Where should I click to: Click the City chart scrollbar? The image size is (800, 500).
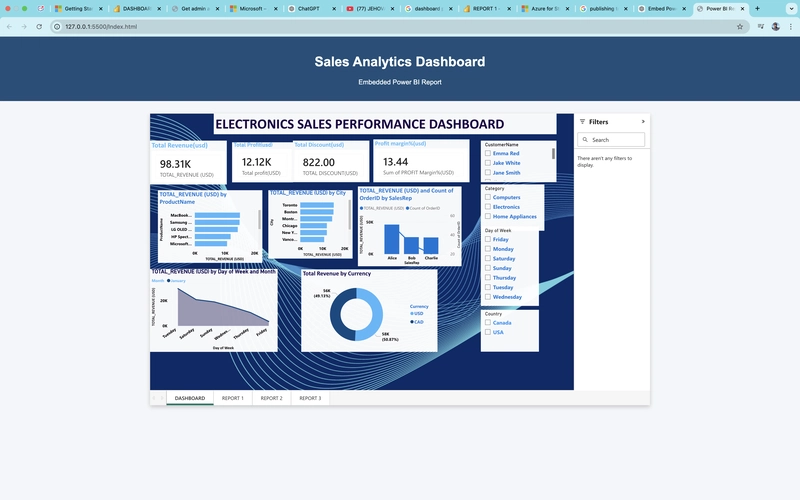[349, 214]
